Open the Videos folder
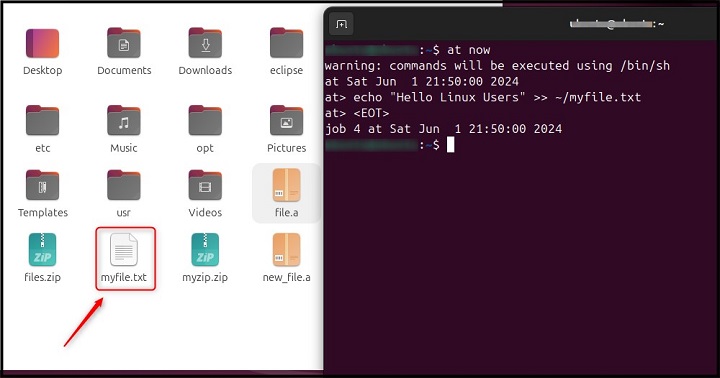 [x=205, y=185]
